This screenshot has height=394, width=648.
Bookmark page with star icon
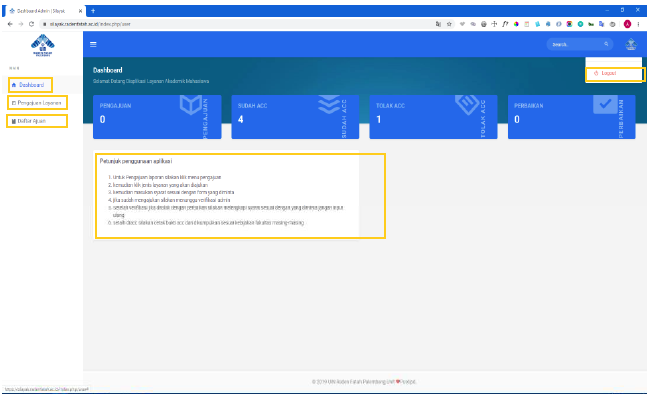(449, 24)
